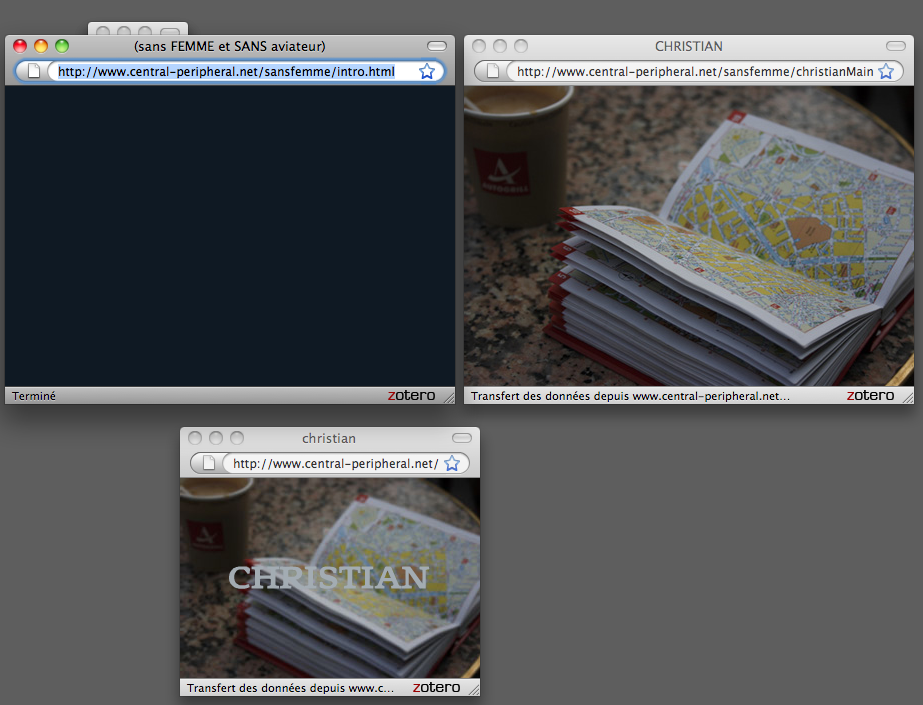Viewport: 923px width, 705px height.
Task: Toggle toolbar pill button in small christian window
Action: pos(462,438)
